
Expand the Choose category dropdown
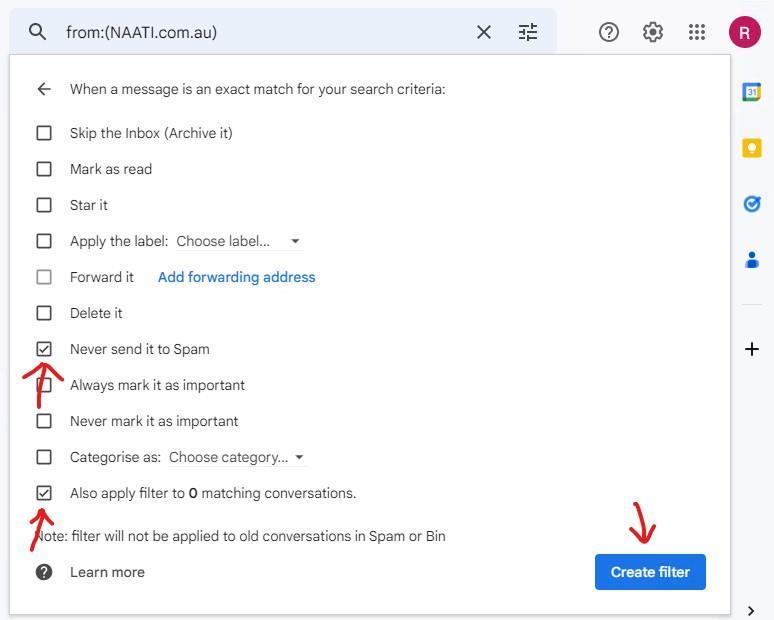pos(237,457)
